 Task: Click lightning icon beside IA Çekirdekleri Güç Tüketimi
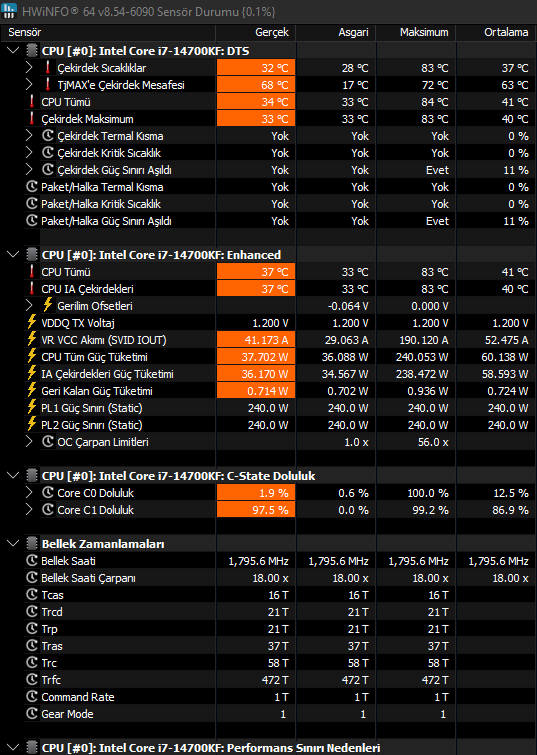click(32, 373)
